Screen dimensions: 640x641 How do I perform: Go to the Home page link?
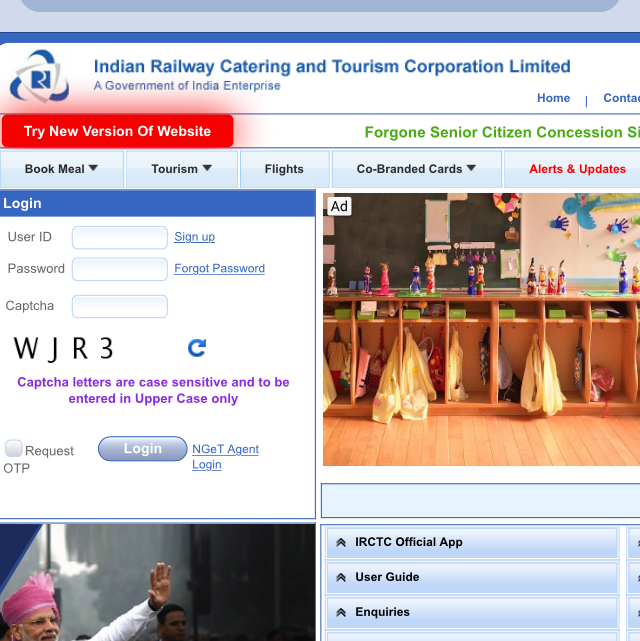pyautogui.click(x=553, y=98)
